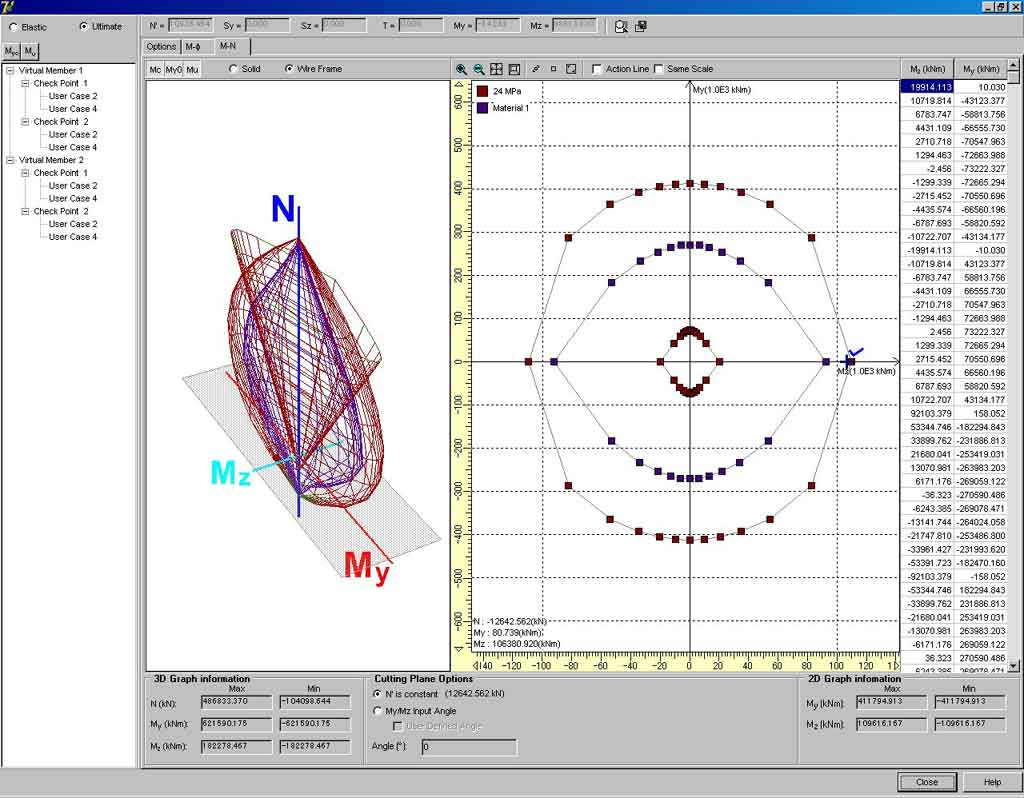This screenshot has height=798, width=1024.
Task: Click the zoom out magnifier icon
Action: (479, 69)
